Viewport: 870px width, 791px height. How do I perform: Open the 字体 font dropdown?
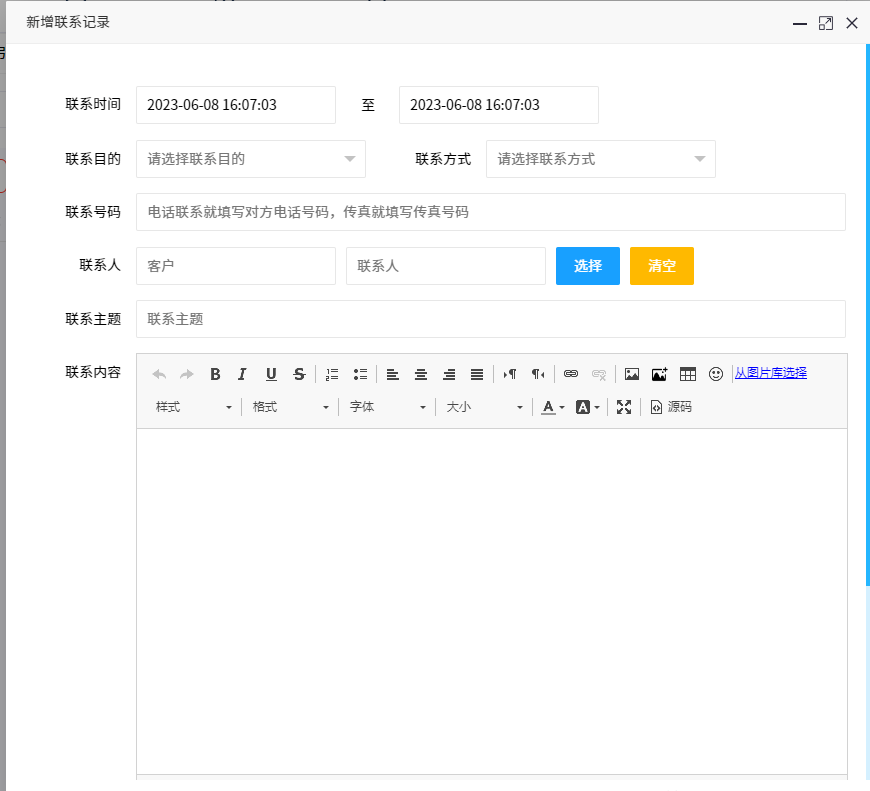coord(387,407)
